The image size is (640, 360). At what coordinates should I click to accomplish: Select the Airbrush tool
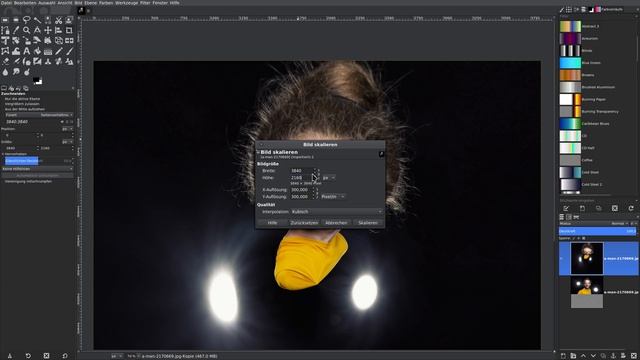click(x=16, y=61)
